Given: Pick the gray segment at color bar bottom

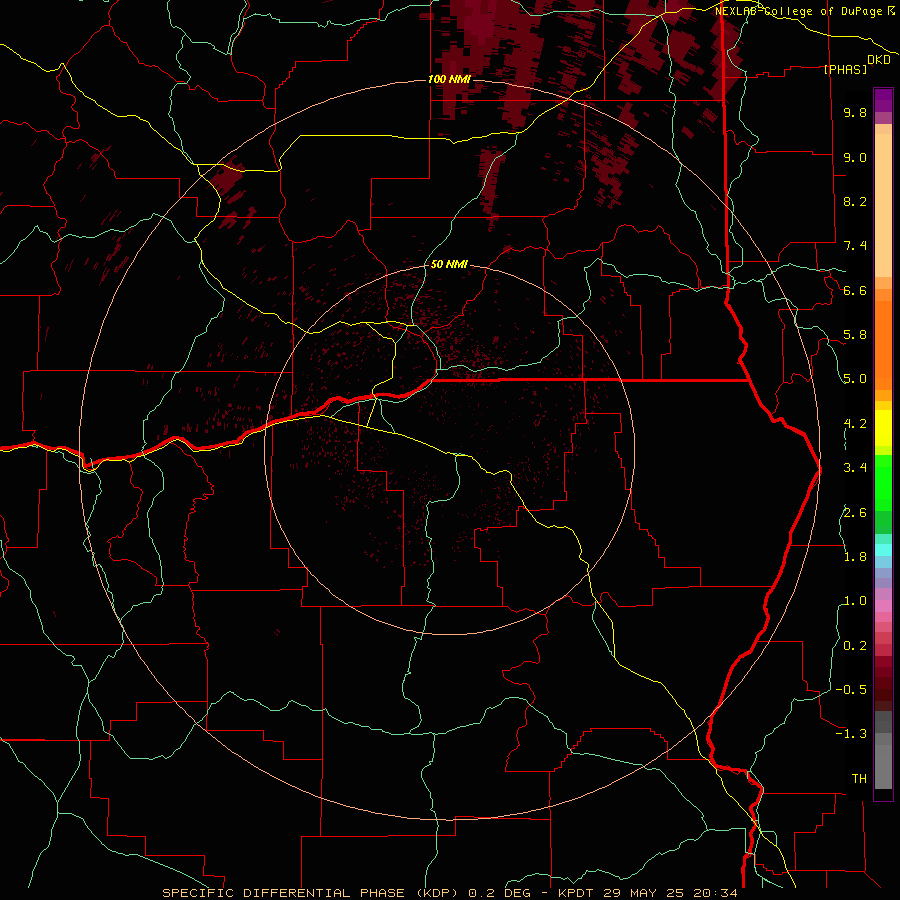Looking at the screenshot, I should (883, 766).
